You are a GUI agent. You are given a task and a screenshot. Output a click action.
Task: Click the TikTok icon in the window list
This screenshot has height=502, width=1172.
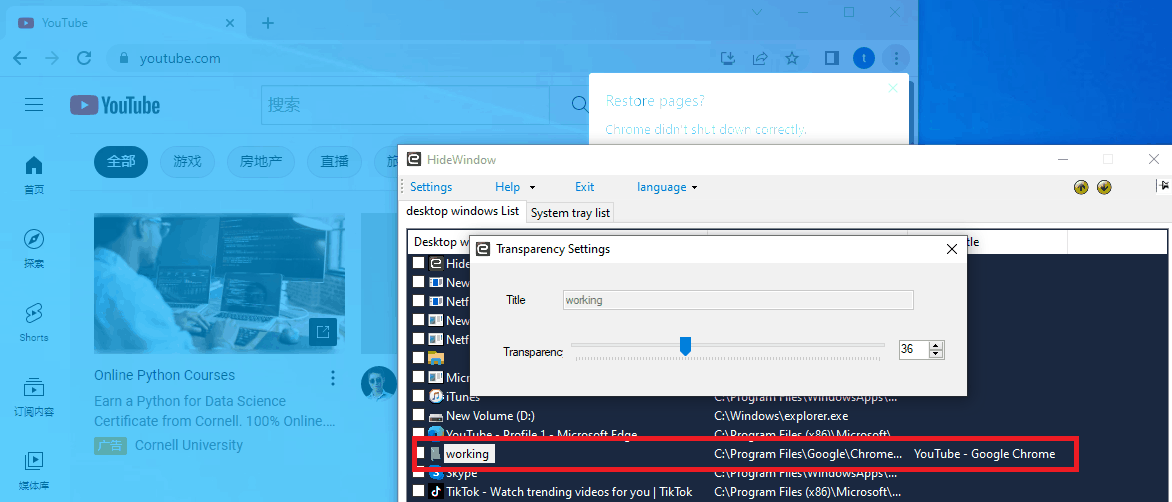[437, 492]
